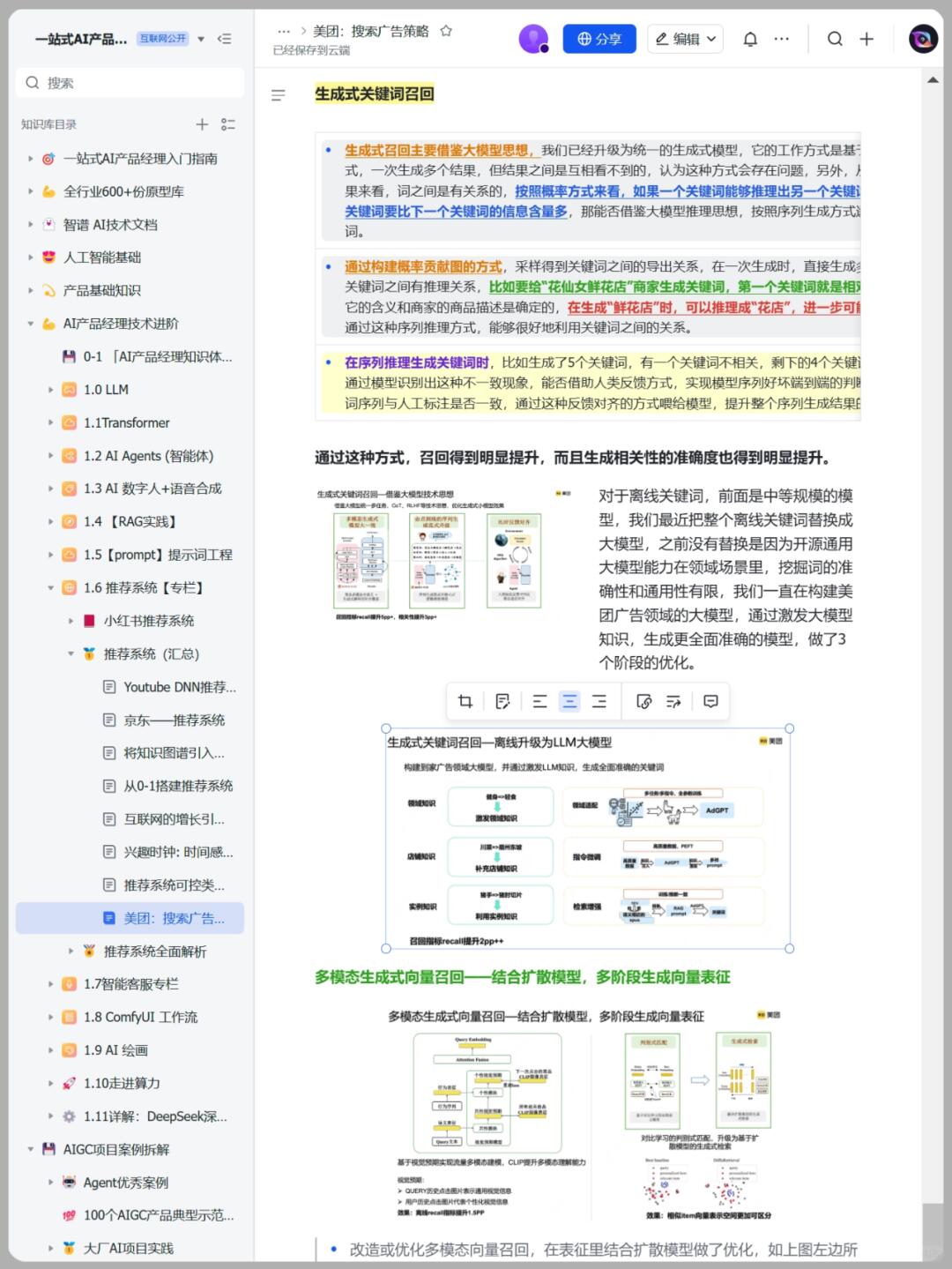
Task: Open the notifications bell
Action: pos(750,39)
